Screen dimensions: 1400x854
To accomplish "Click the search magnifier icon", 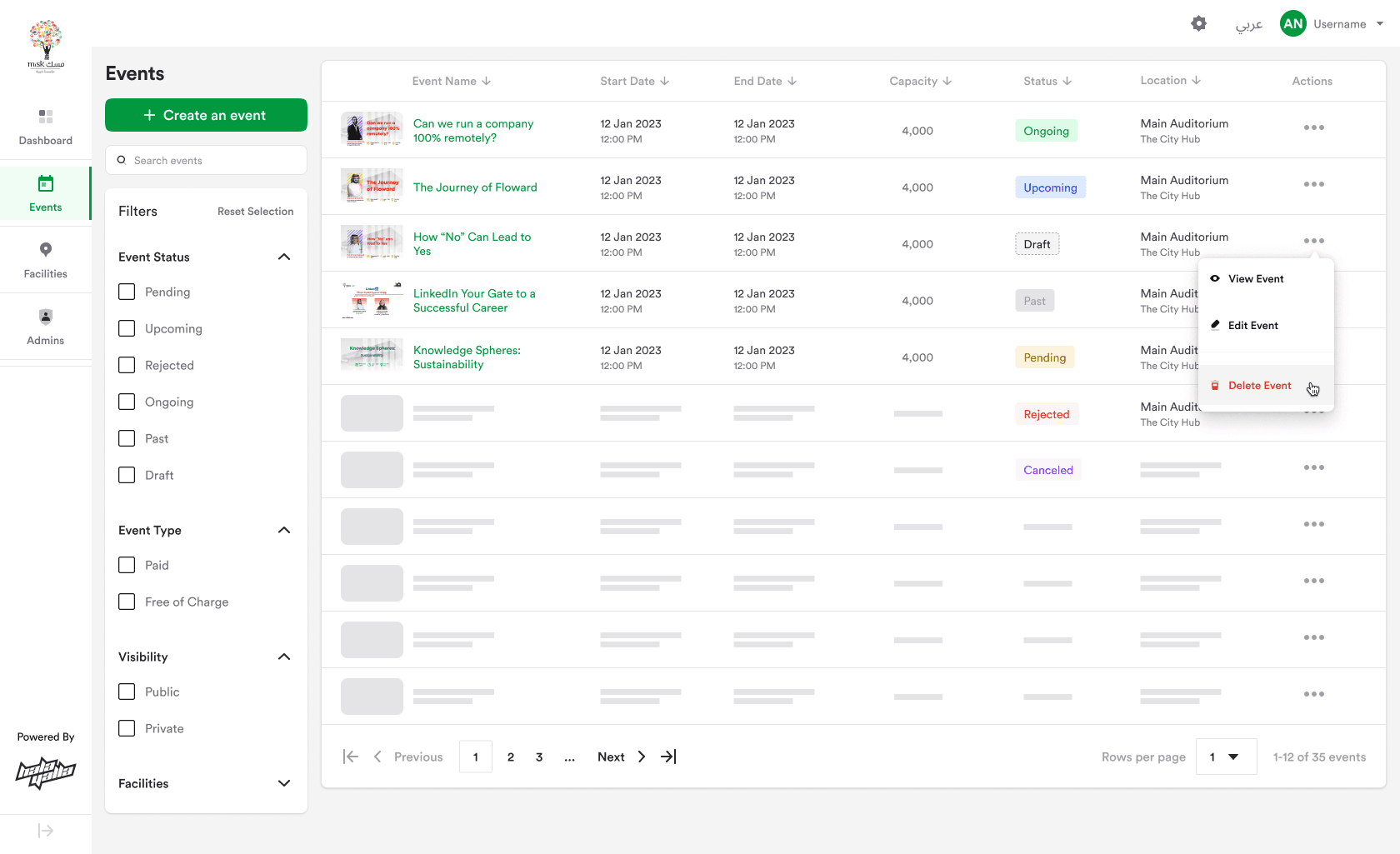I will tap(122, 160).
